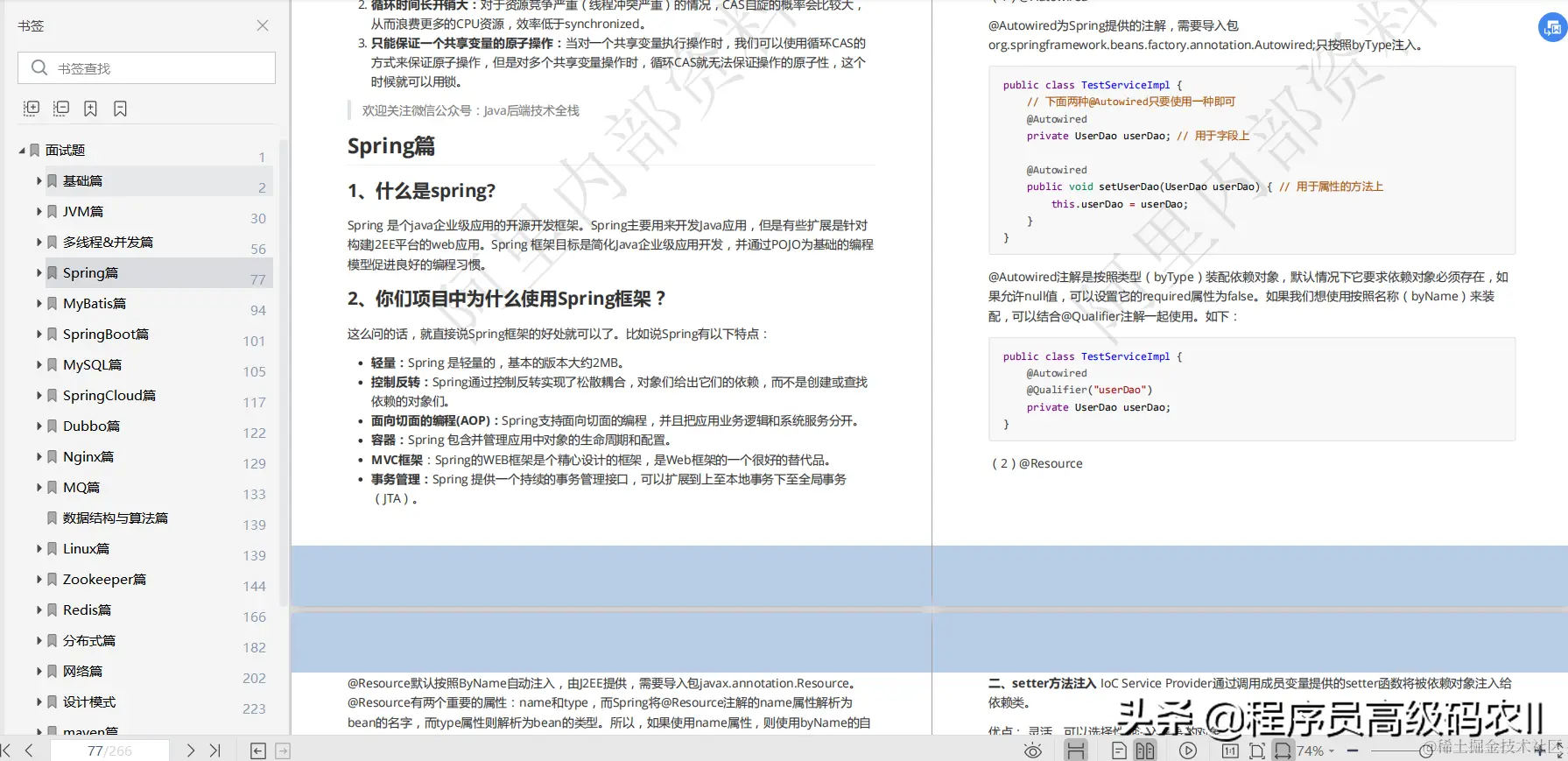
Task: Open the 网络篇 bookmark
Action: (82, 672)
